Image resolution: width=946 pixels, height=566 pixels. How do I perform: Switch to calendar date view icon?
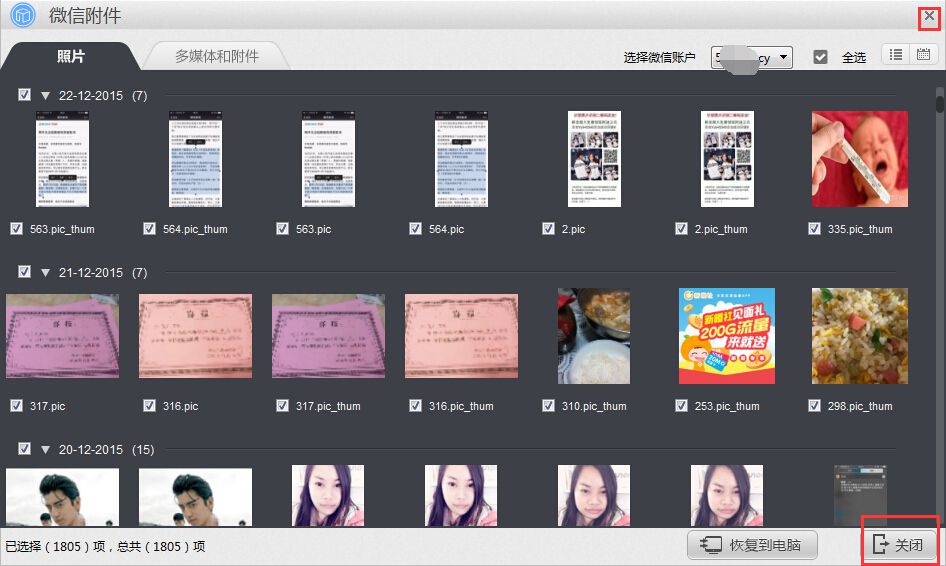[923, 55]
